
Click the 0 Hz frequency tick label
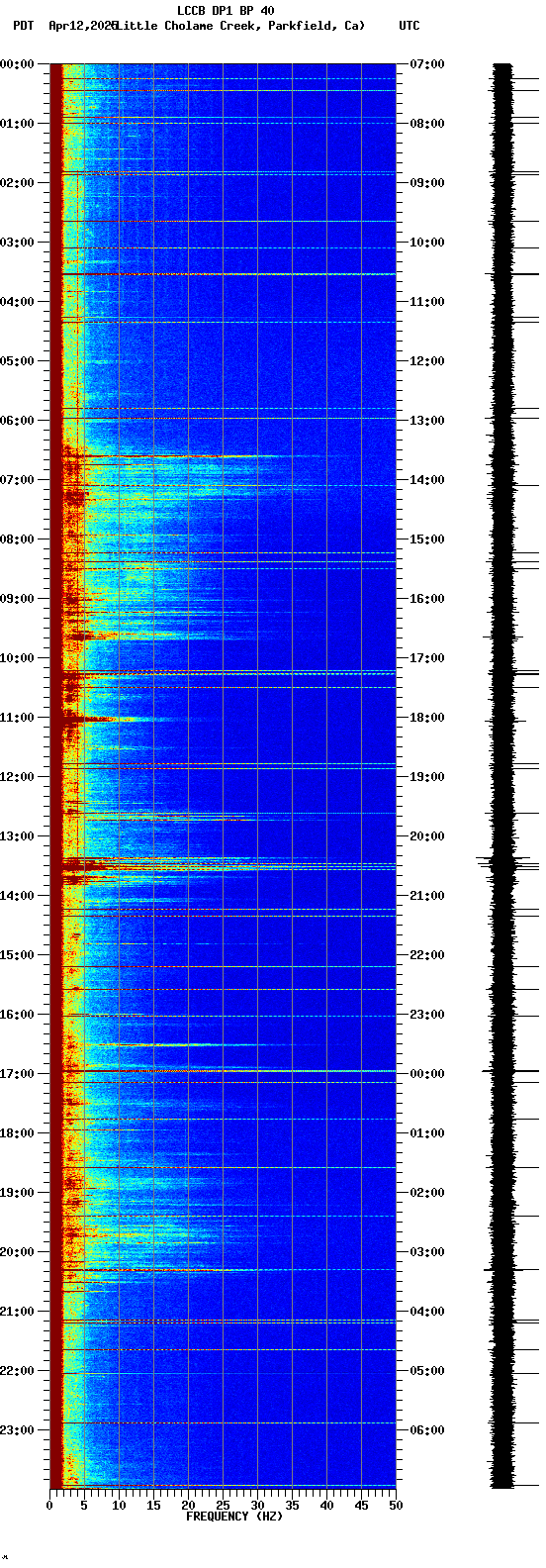(x=49, y=1506)
